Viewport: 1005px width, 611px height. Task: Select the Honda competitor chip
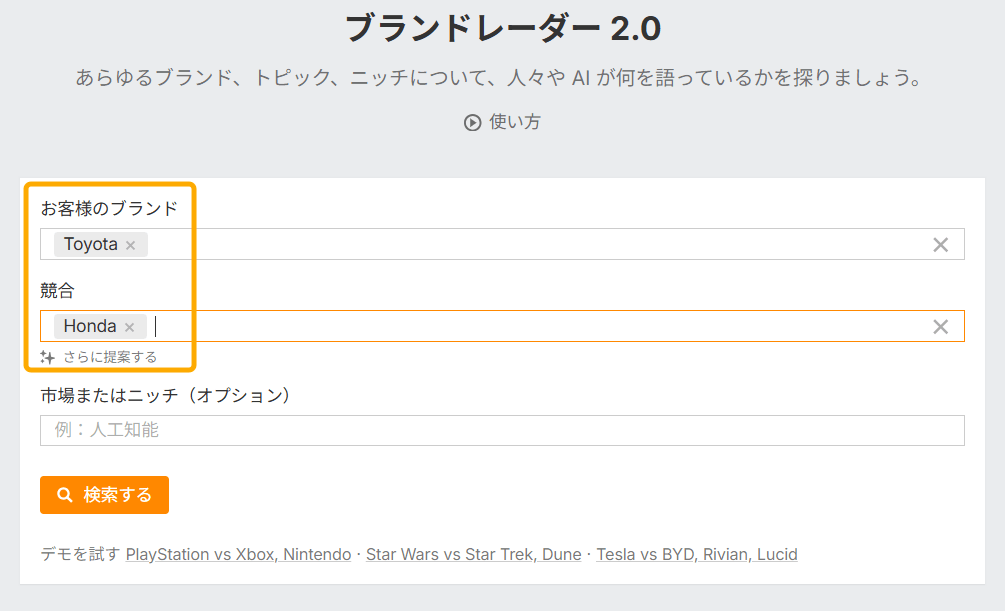[89, 327]
